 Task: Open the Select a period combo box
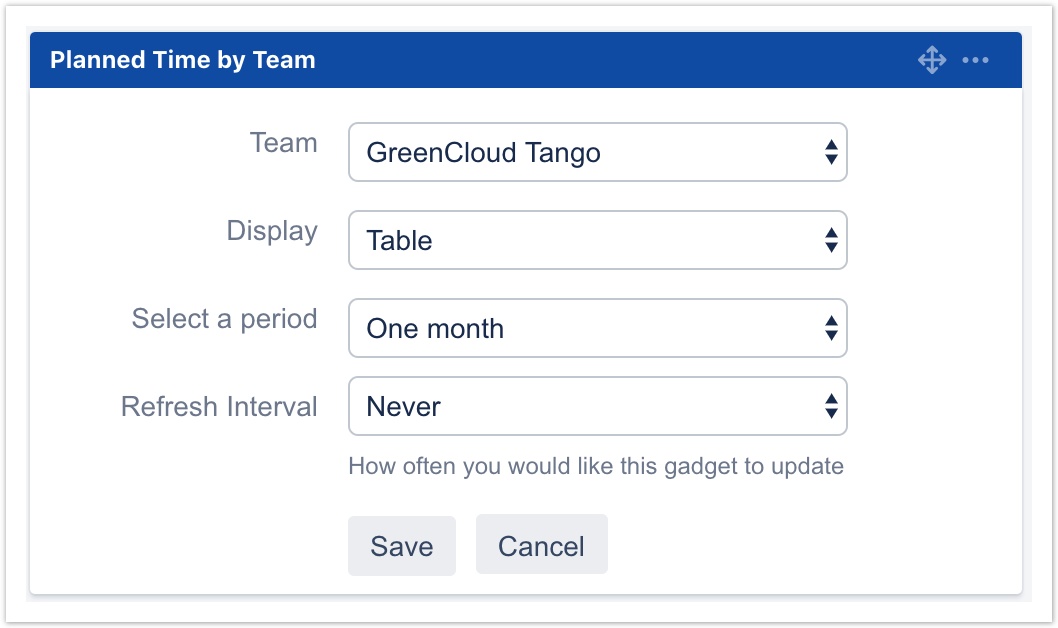pyautogui.click(x=597, y=328)
